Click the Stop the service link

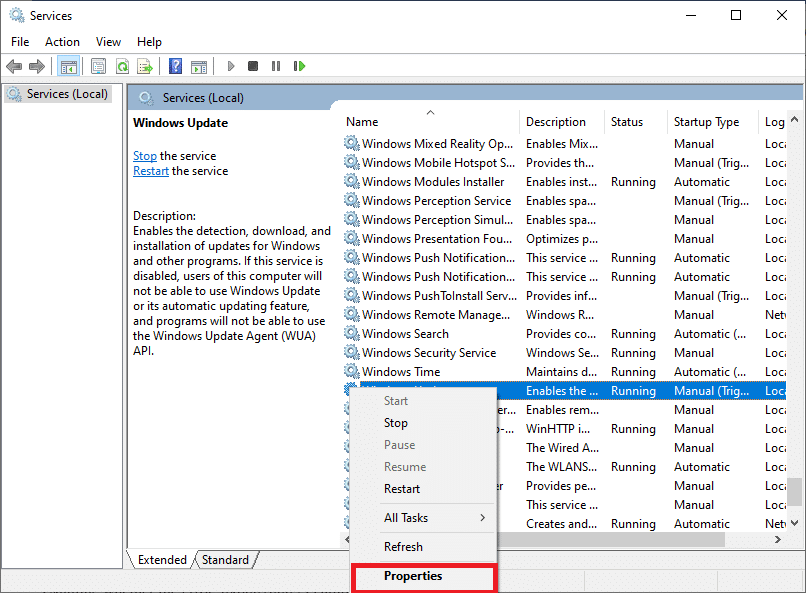pos(144,155)
